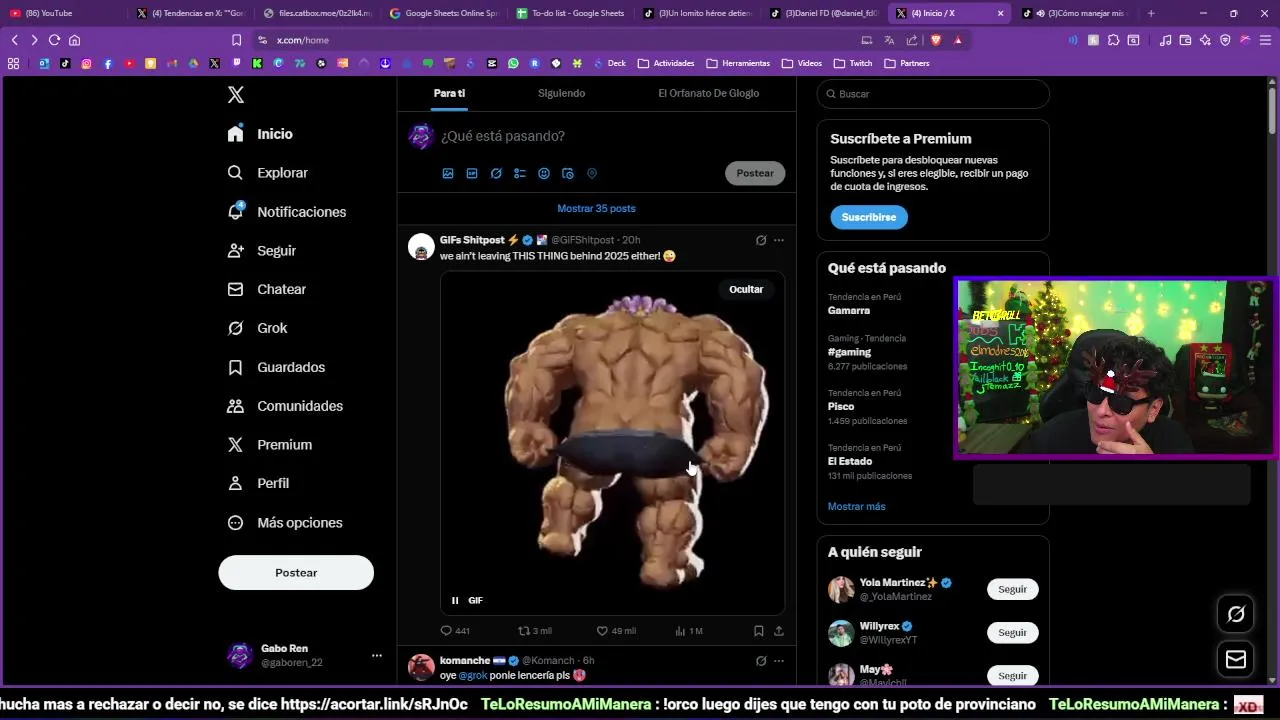
Task: Use Grok icon in post composer
Action: click(x=496, y=173)
